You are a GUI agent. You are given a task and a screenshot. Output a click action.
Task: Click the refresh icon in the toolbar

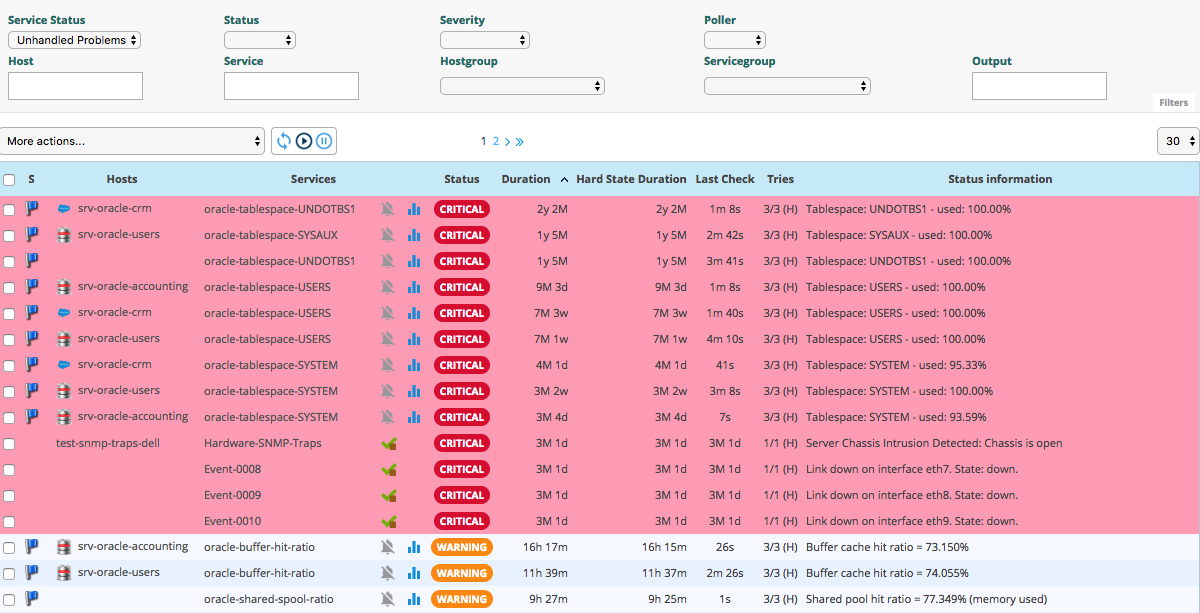point(284,141)
